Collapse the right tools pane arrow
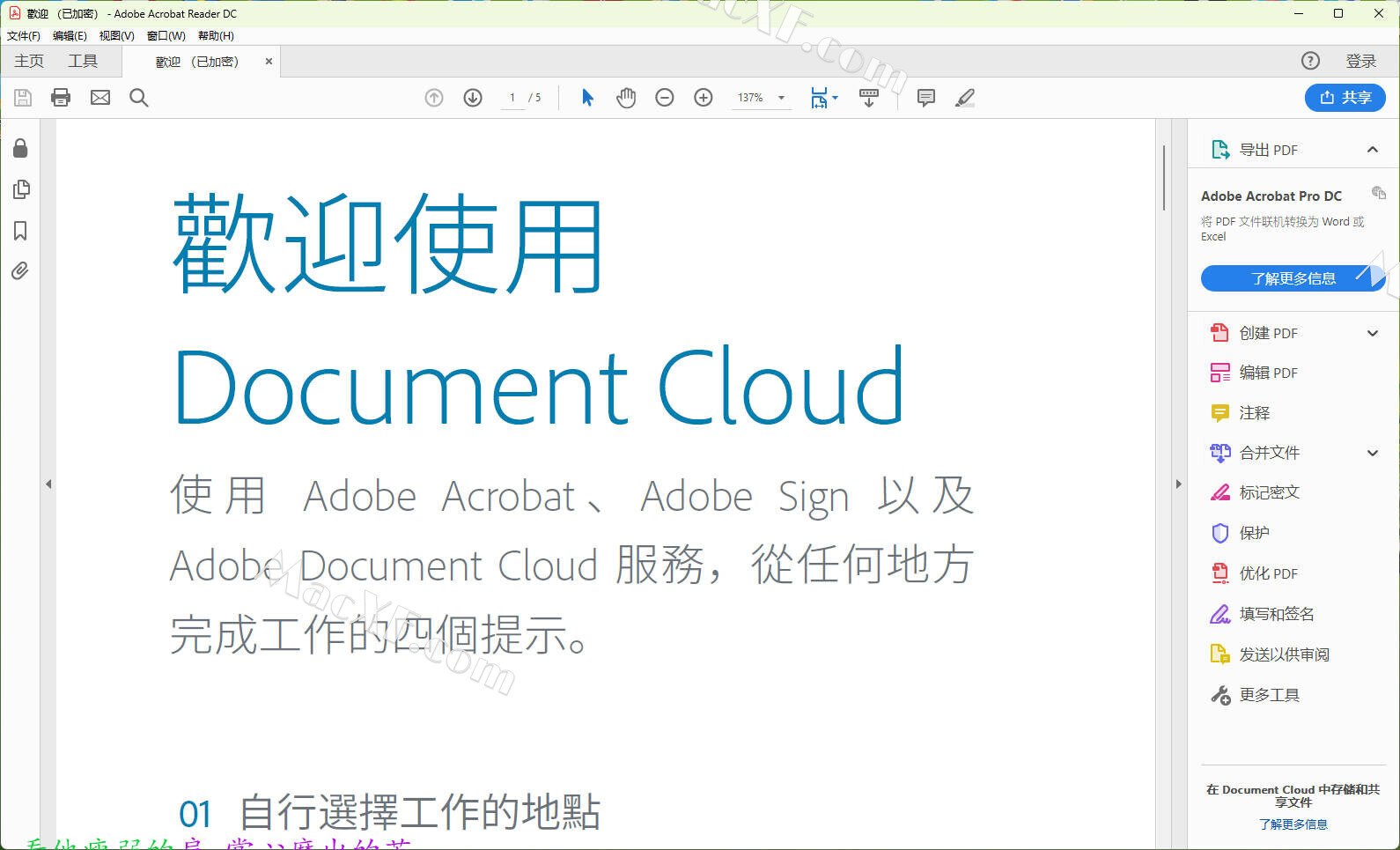Screen dimensions: 1400x850 coord(1179,484)
